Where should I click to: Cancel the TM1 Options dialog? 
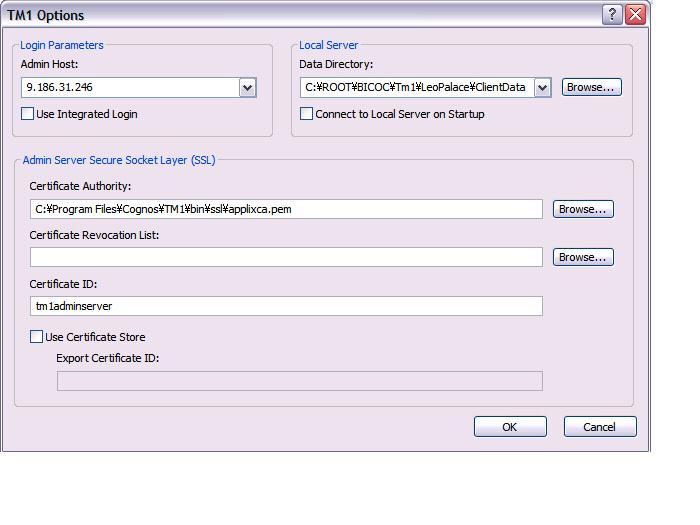tap(600, 427)
